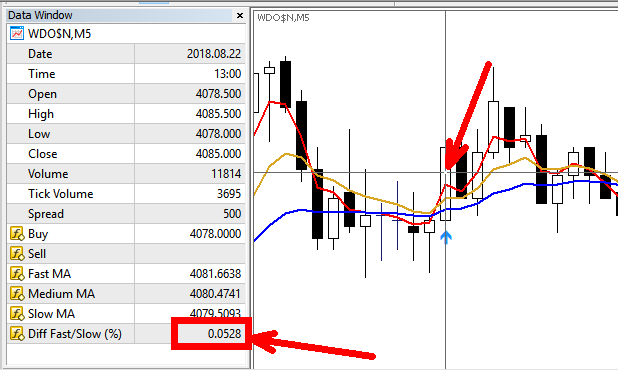Select the Date value 2018.08.22
The image size is (618, 371).
214,54
